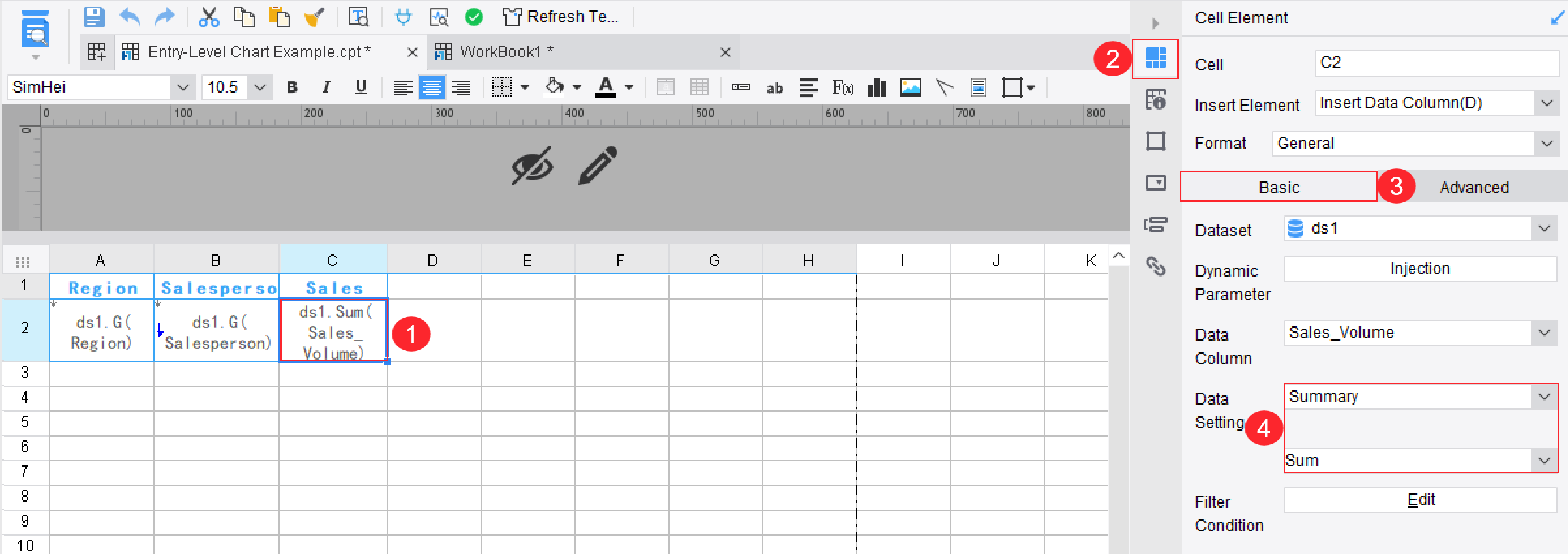Open the plugin manager plug icon
This screenshot has width=1568, height=554.
tap(404, 17)
